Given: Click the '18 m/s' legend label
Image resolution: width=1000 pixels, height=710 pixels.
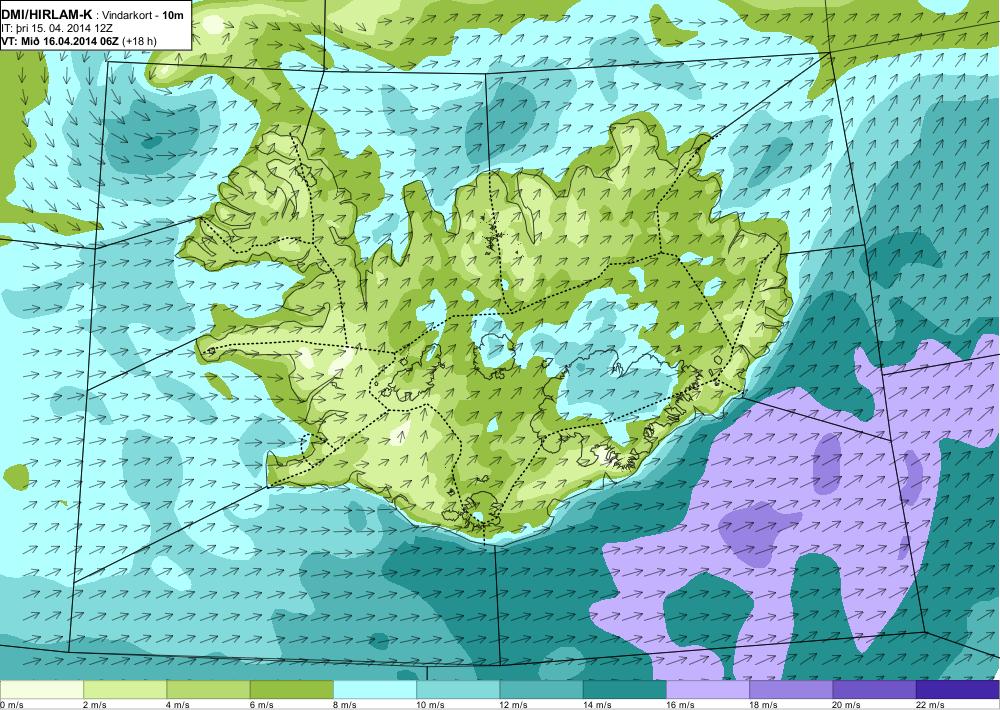Looking at the screenshot, I should pos(763,705).
